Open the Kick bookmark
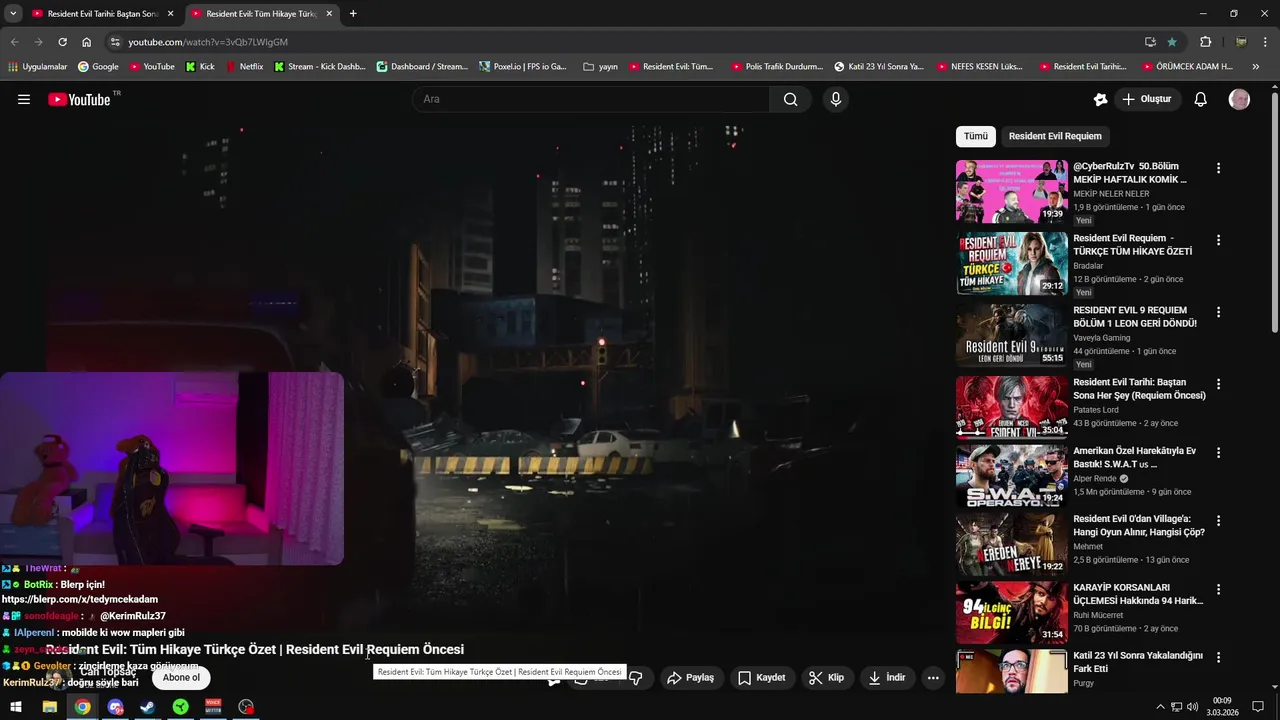Screen dimensions: 1280x720 [x=200, y=67]
